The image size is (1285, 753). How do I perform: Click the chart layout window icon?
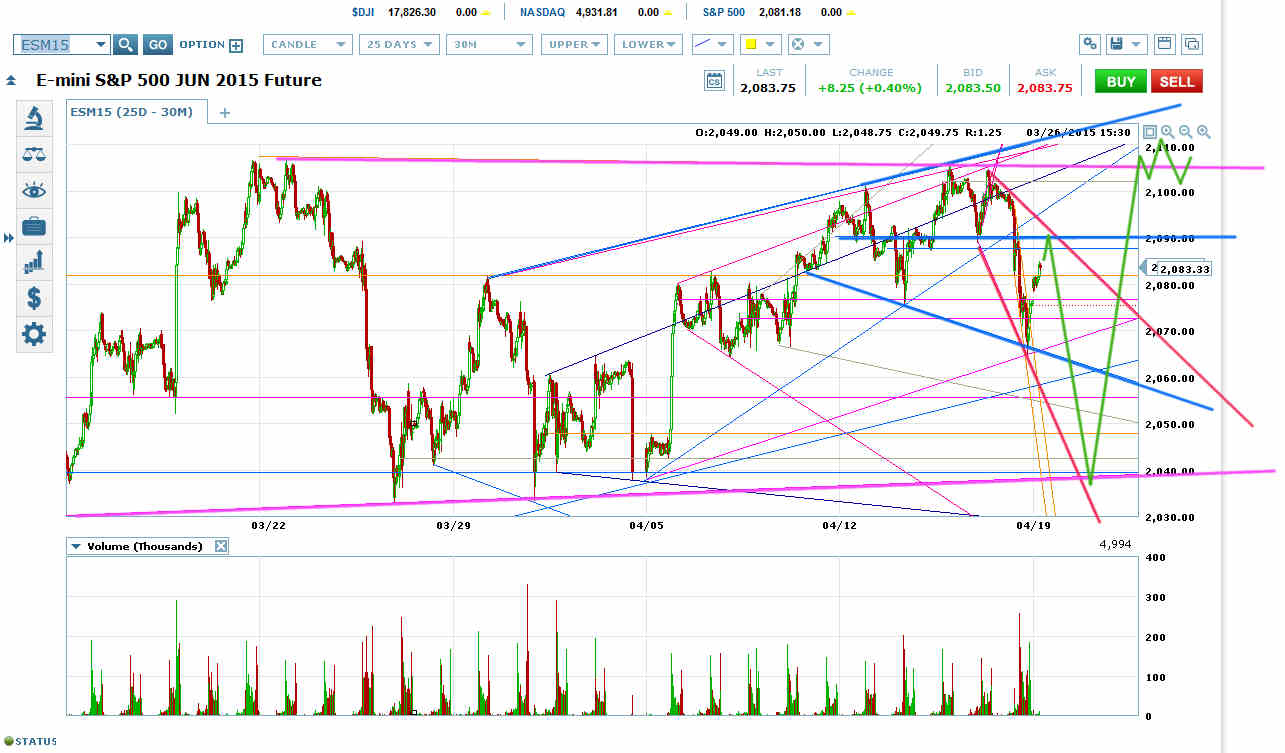[1163, 44]
